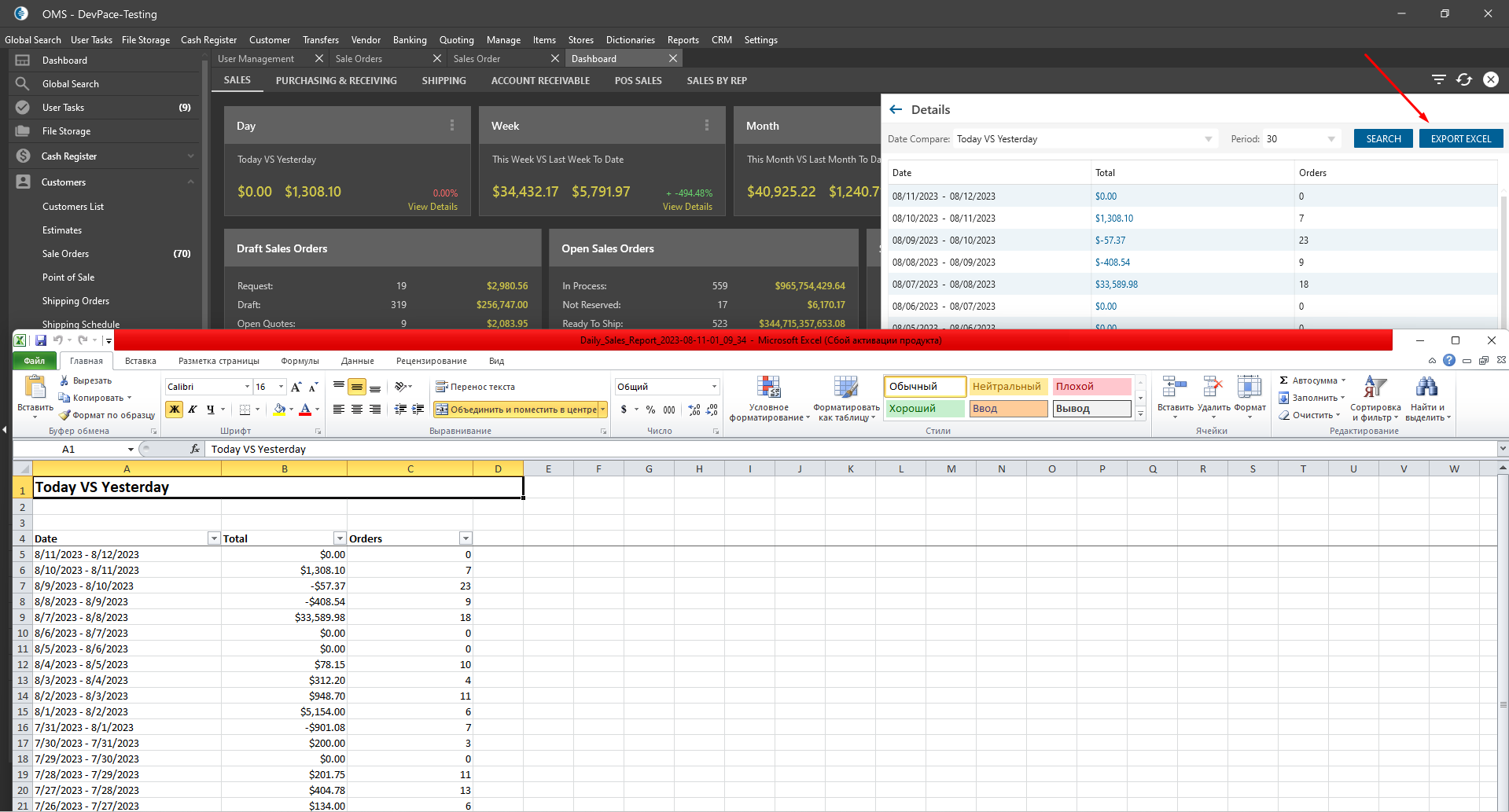Open the Period dropdown
This screenshot has width=1509, height=812.
click(1330, 139)
